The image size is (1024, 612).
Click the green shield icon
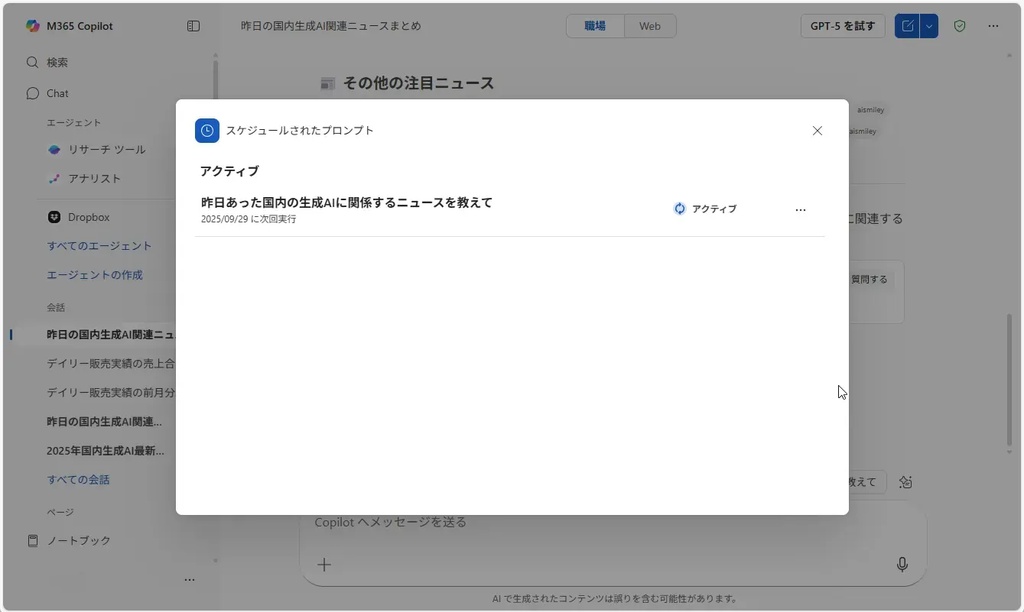click(960, 26)
